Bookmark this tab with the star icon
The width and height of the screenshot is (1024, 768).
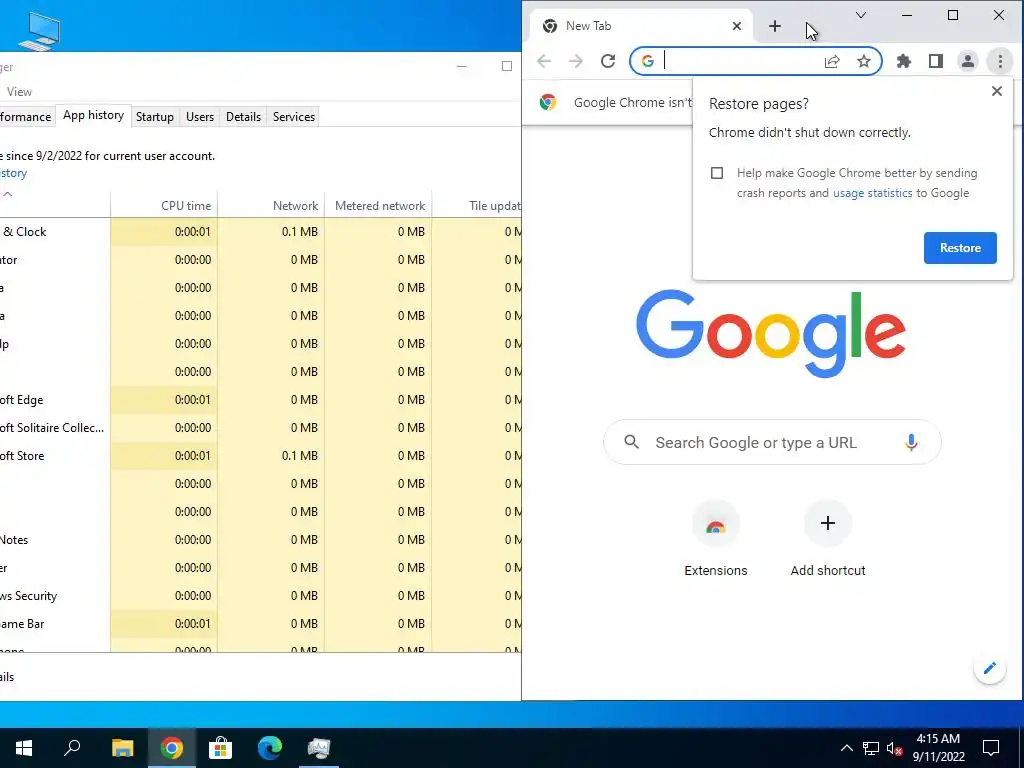(x=864, y=61)
